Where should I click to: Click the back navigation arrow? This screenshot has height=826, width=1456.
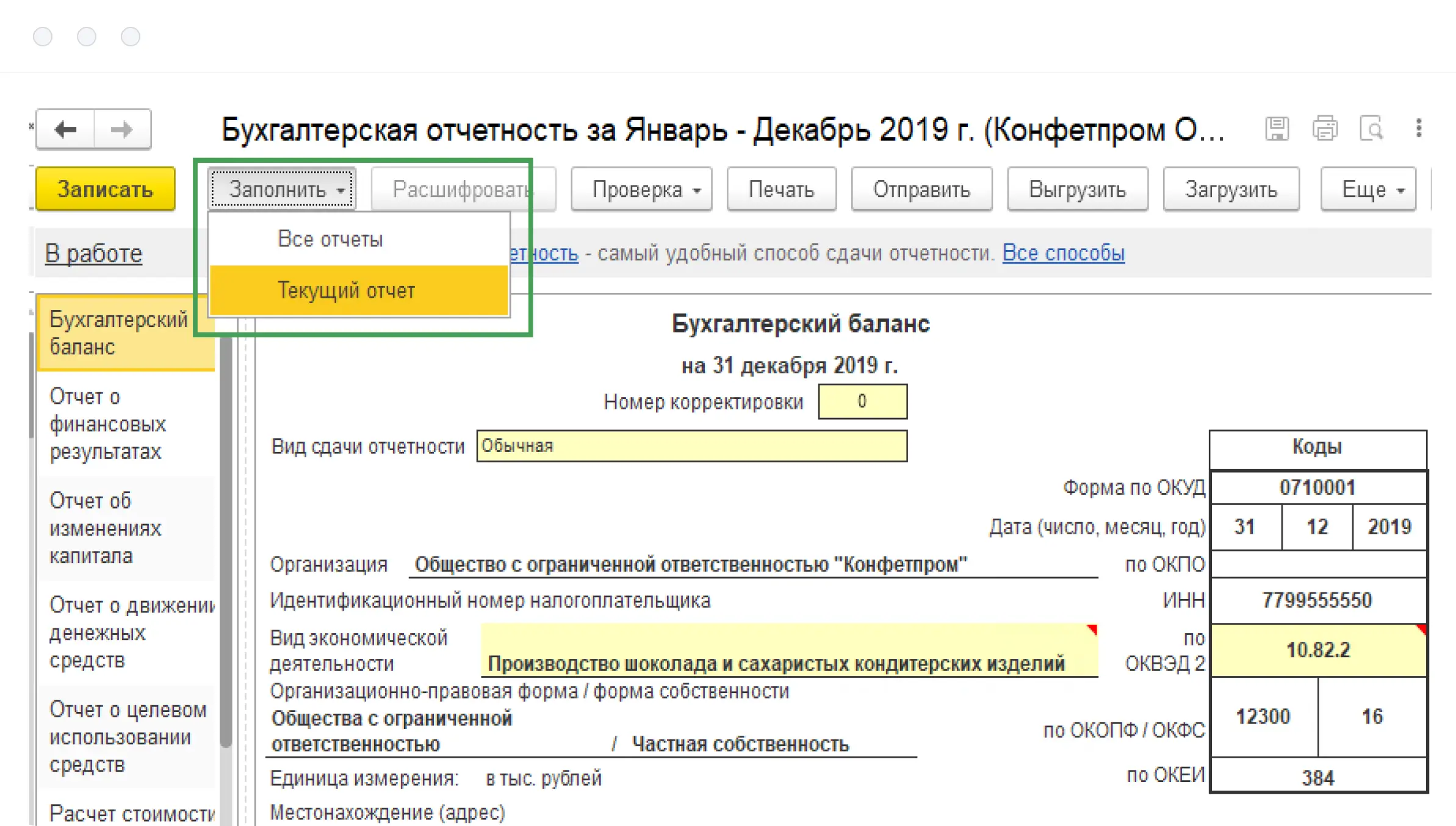[65, 129]
